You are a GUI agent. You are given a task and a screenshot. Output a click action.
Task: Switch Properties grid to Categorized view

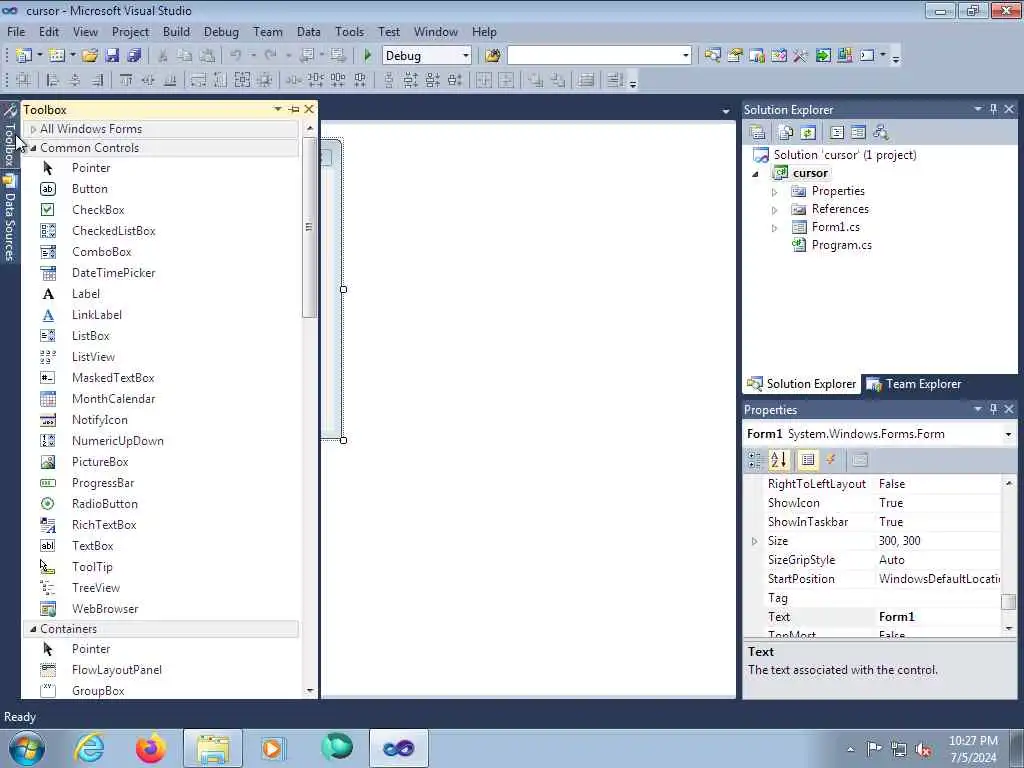pos(755,460)
